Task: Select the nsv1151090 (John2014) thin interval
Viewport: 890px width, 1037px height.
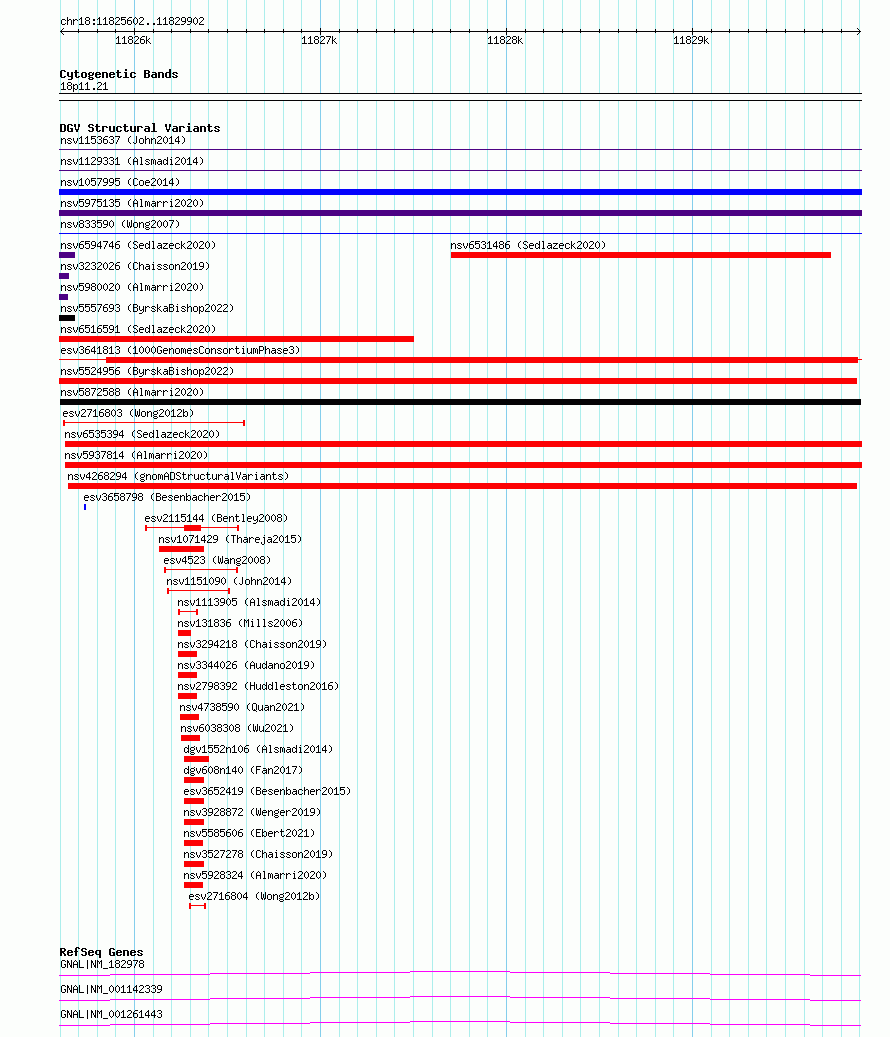Action: 198,591
